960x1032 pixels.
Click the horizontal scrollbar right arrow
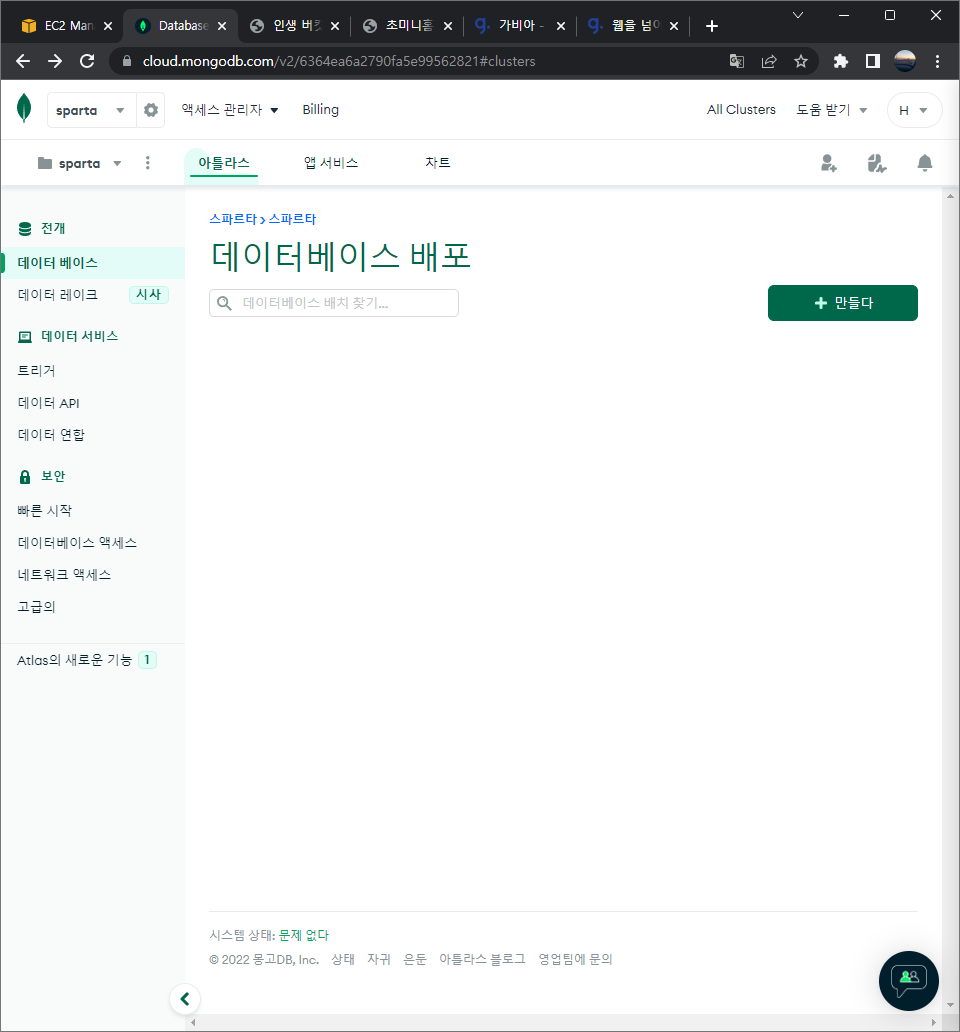(933, 1022)
